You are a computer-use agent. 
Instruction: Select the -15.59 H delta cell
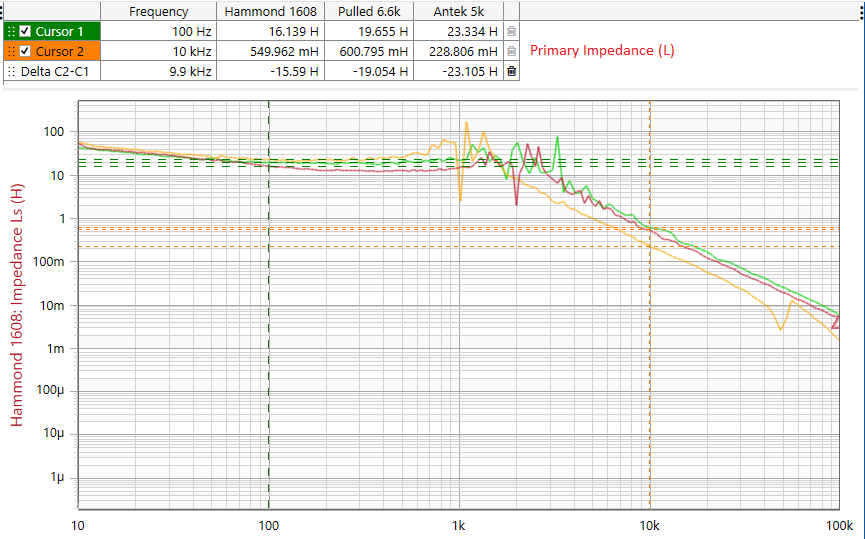[270, 71]
